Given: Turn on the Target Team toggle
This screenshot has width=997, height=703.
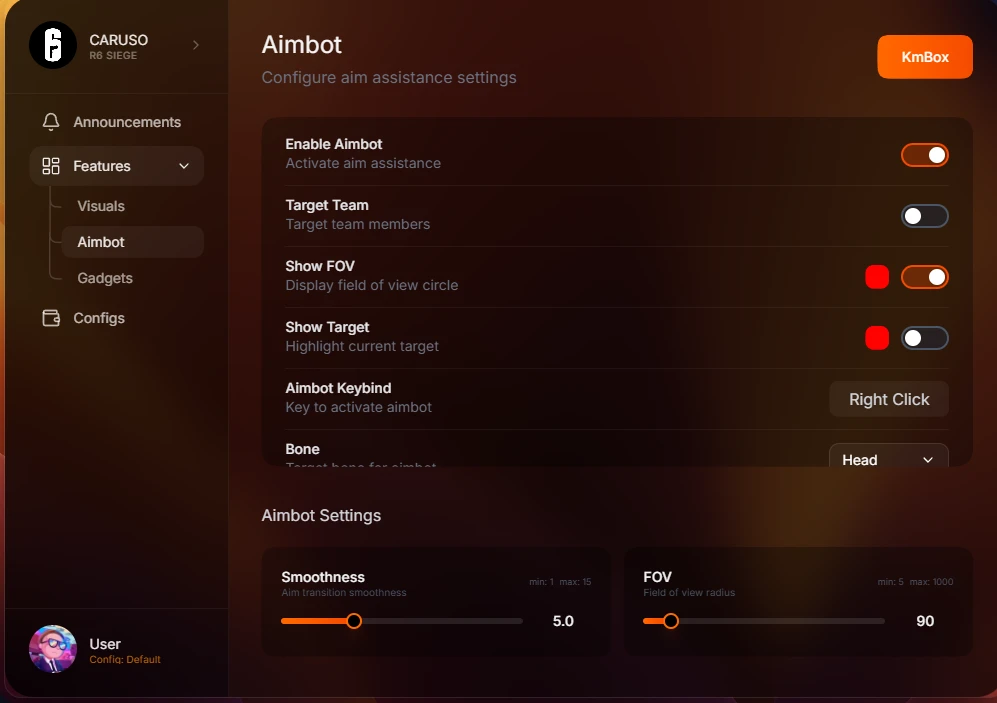Looking at the screenshot, I should tap(925, 216).
